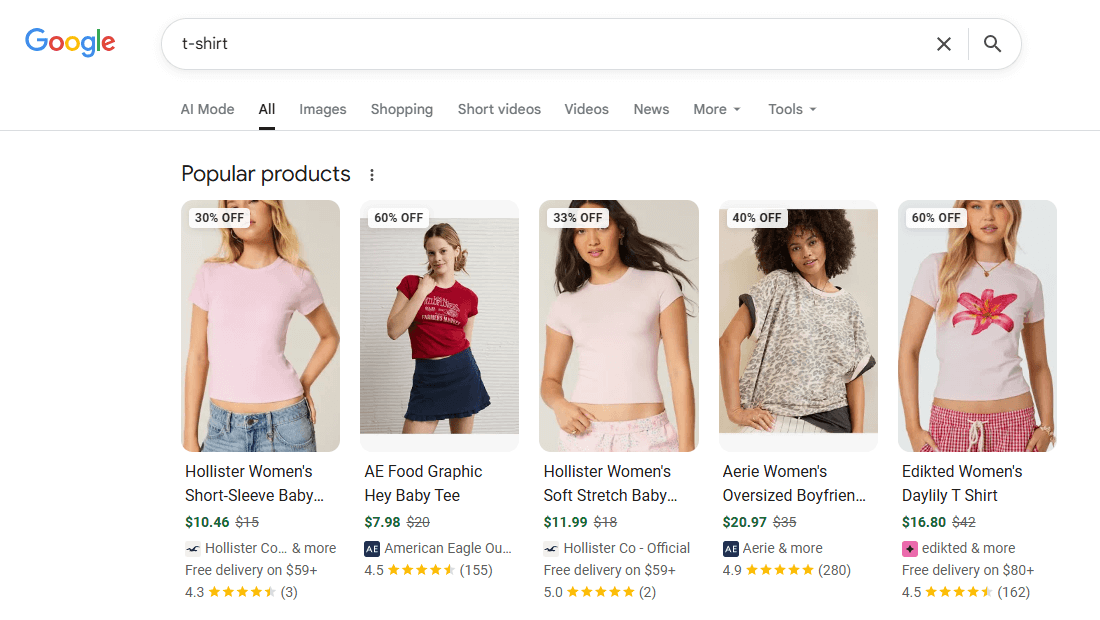Open the News tab
1100x620 pixels.
pos(651,109)
